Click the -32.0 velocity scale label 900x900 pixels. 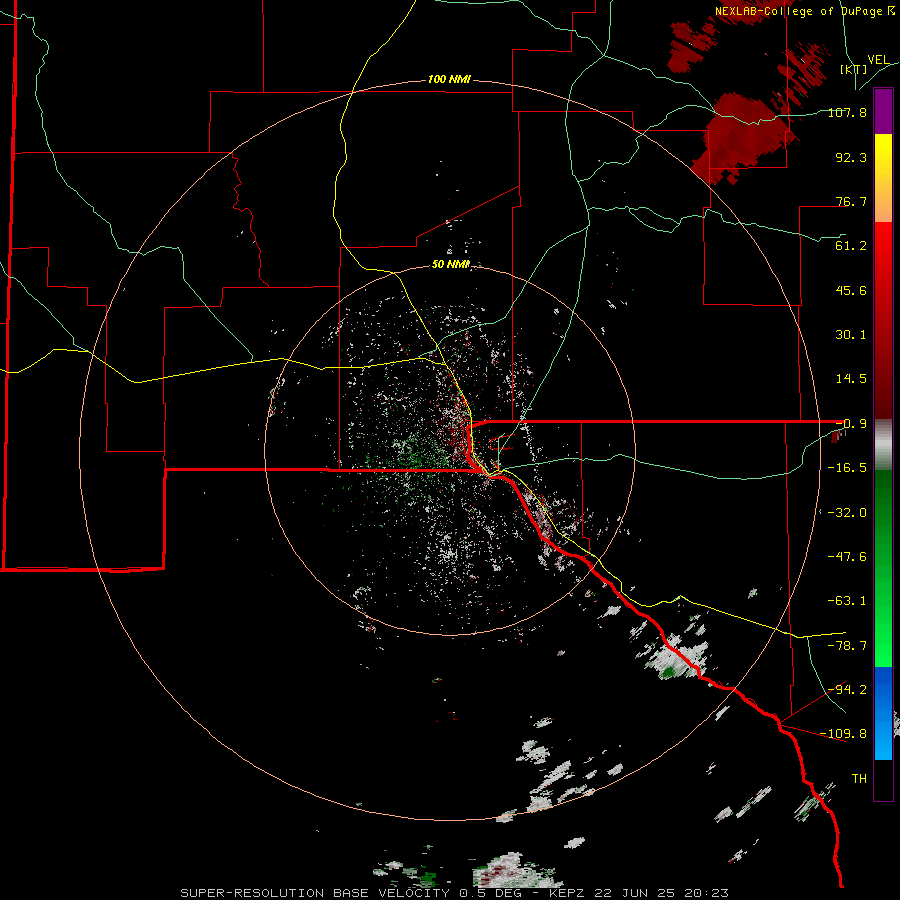(x=848, y=513)
